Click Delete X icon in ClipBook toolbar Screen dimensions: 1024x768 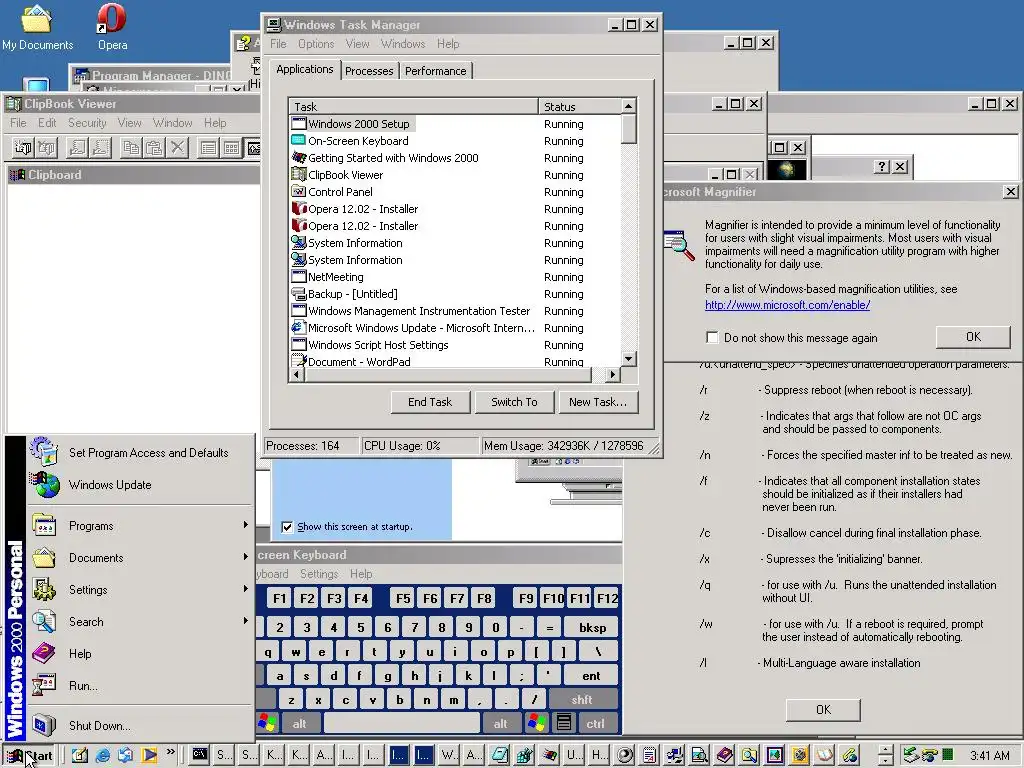(x=178, y=148)
